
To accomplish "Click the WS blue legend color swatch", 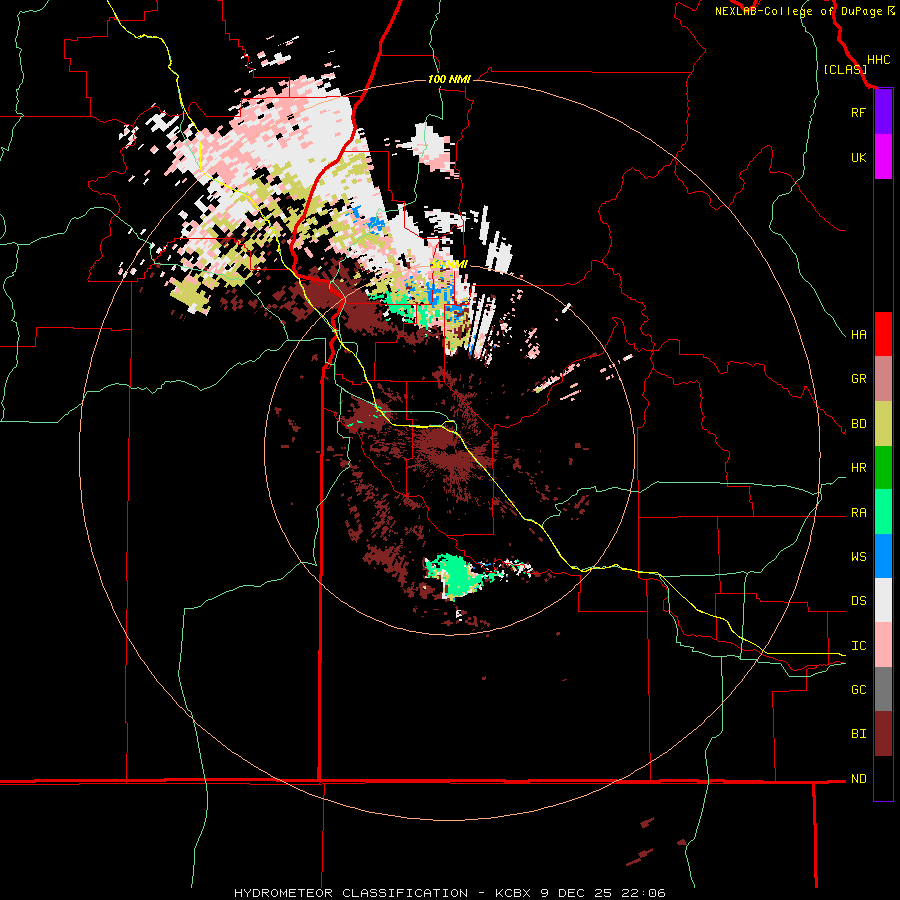I will pos(883,556).
